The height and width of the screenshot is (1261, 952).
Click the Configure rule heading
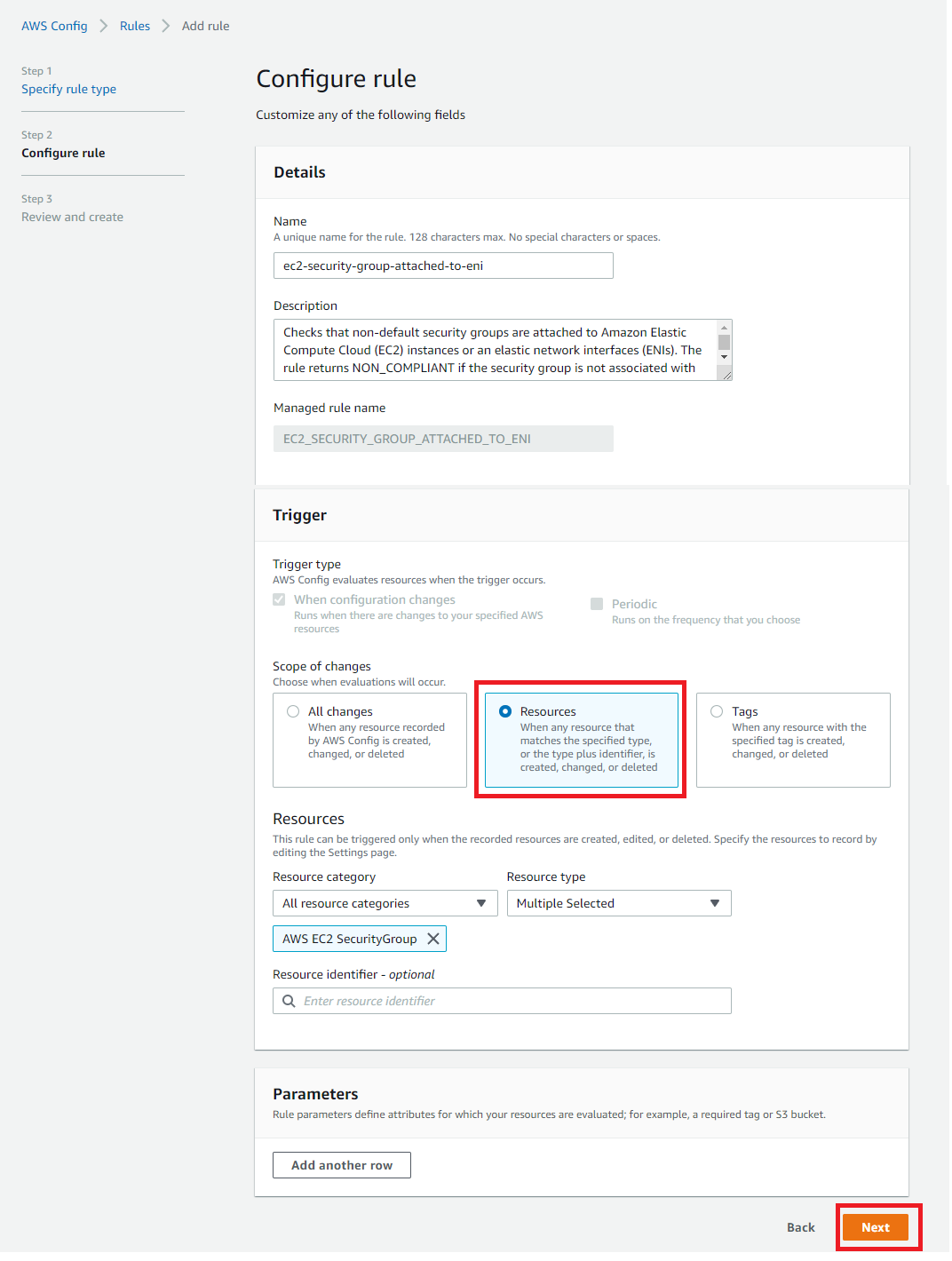click(336, 78)
